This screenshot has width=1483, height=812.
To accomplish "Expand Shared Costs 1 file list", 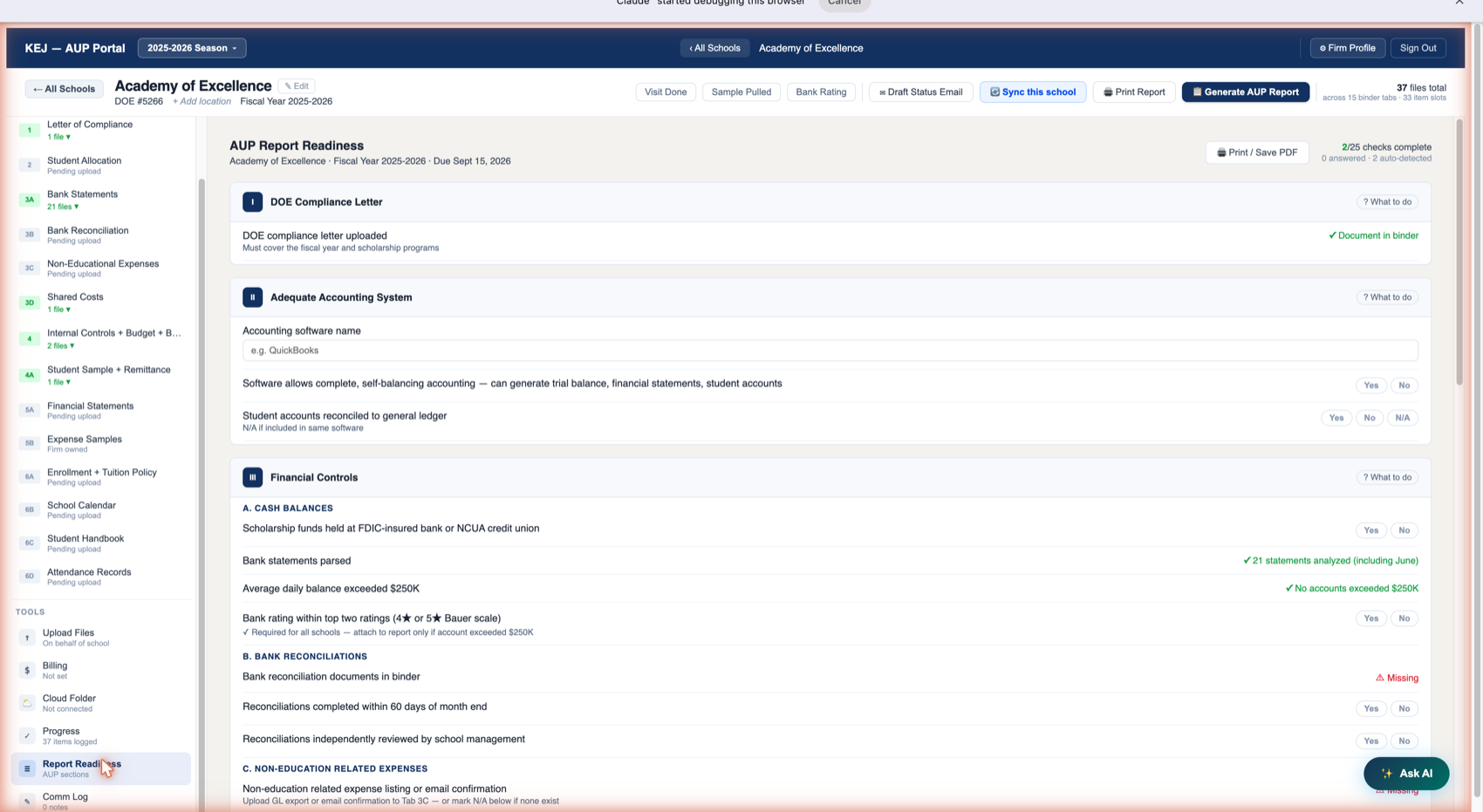I will point(59,310).
